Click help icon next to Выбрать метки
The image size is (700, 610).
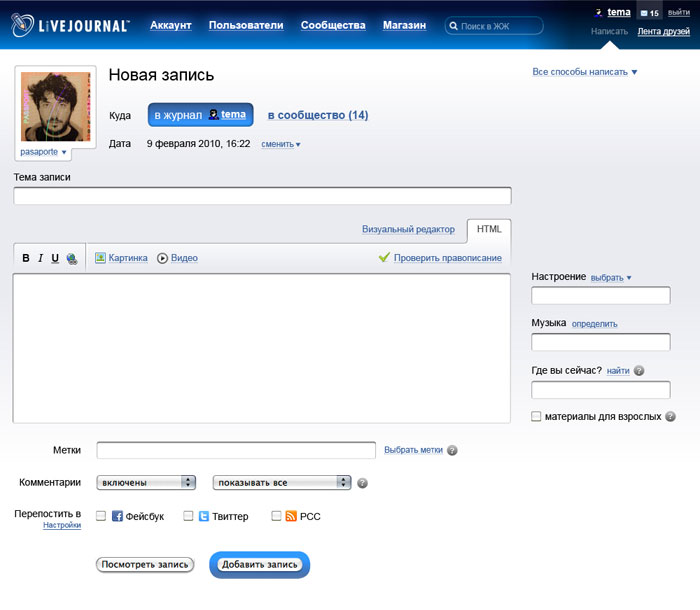(x=452, y=450)
